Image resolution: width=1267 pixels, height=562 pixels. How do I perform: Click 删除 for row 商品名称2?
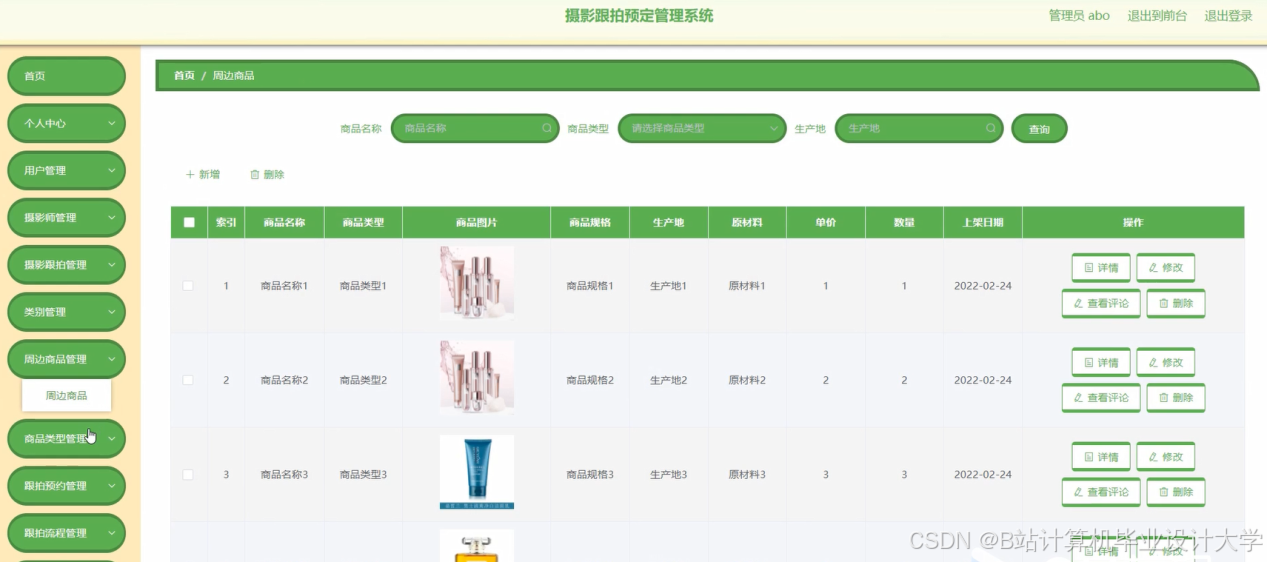(1176, 398)
